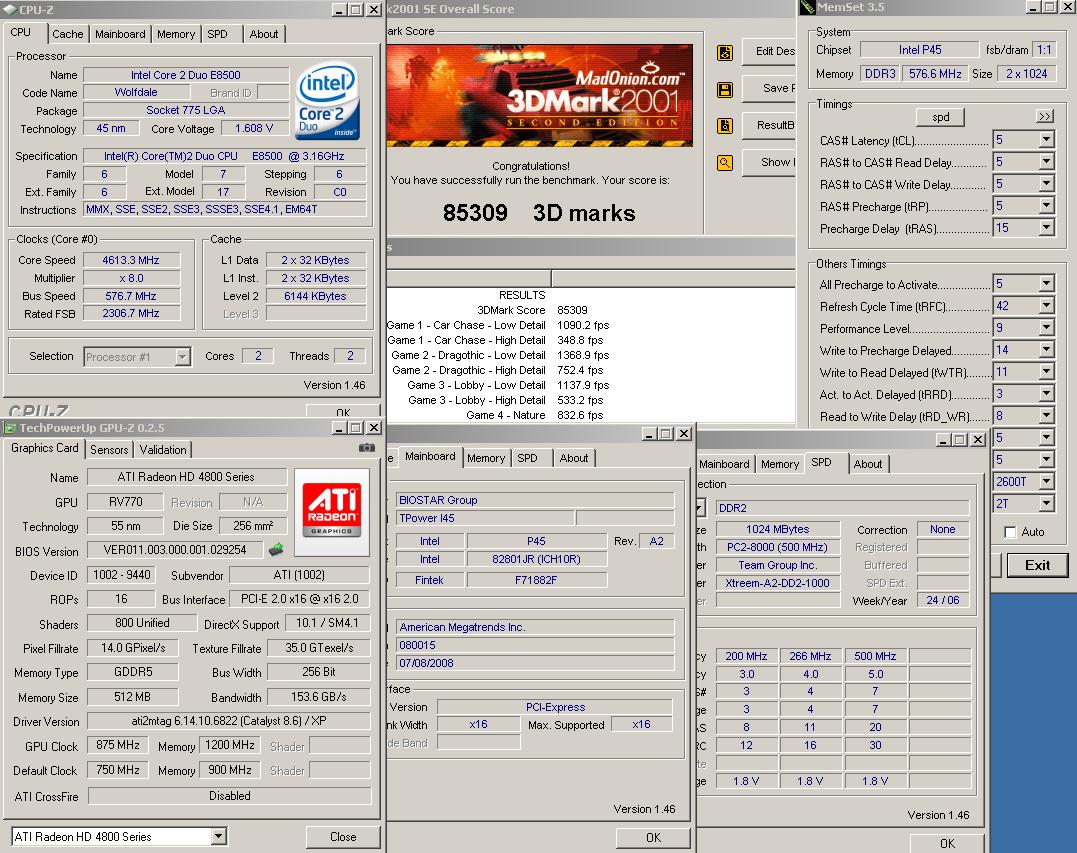Open the Read to Write Delay (tRD_WR) dropdown
Viewport: 1077px width, 853px height.
coord(1046,416)
